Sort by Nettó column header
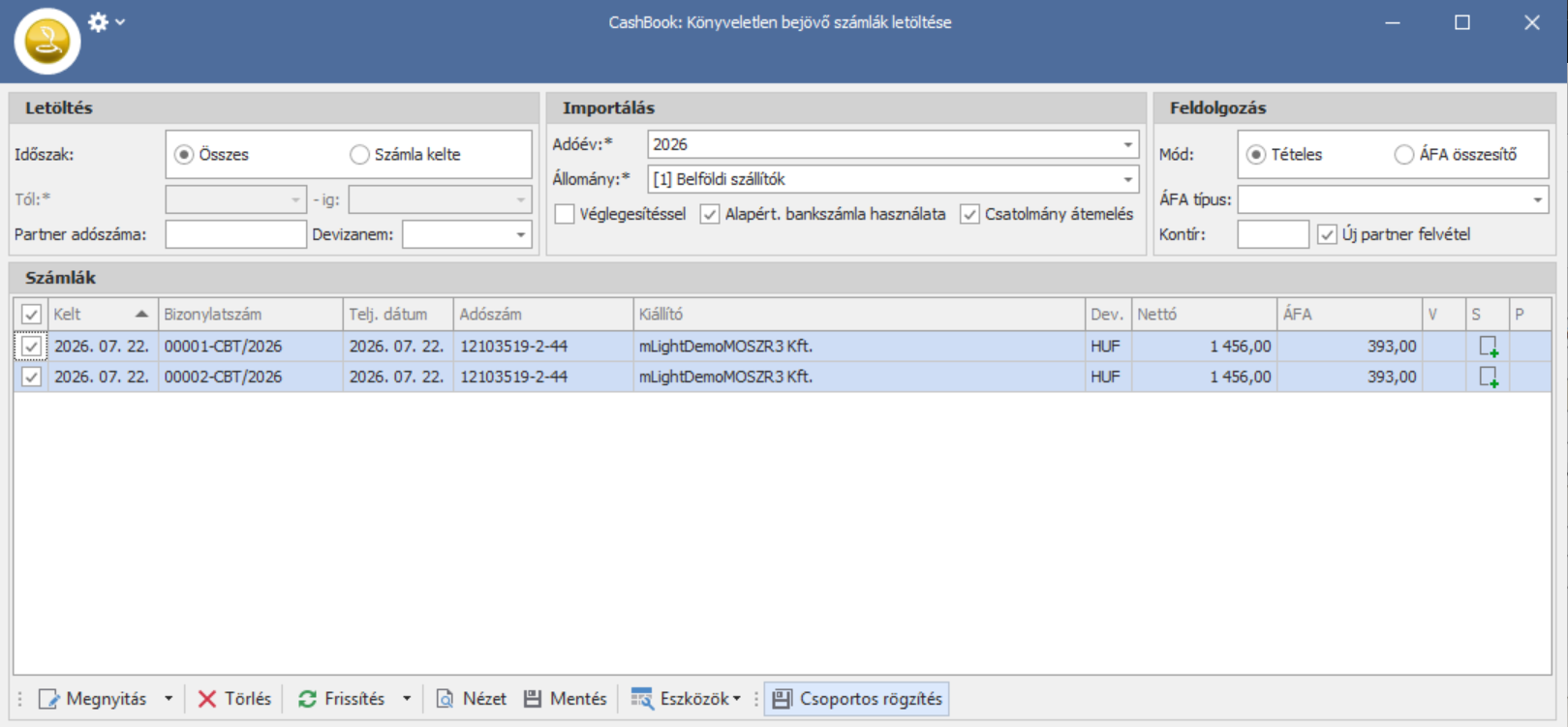The height and width of the screenshot is (727, 1568). [x=1205, y=315]
